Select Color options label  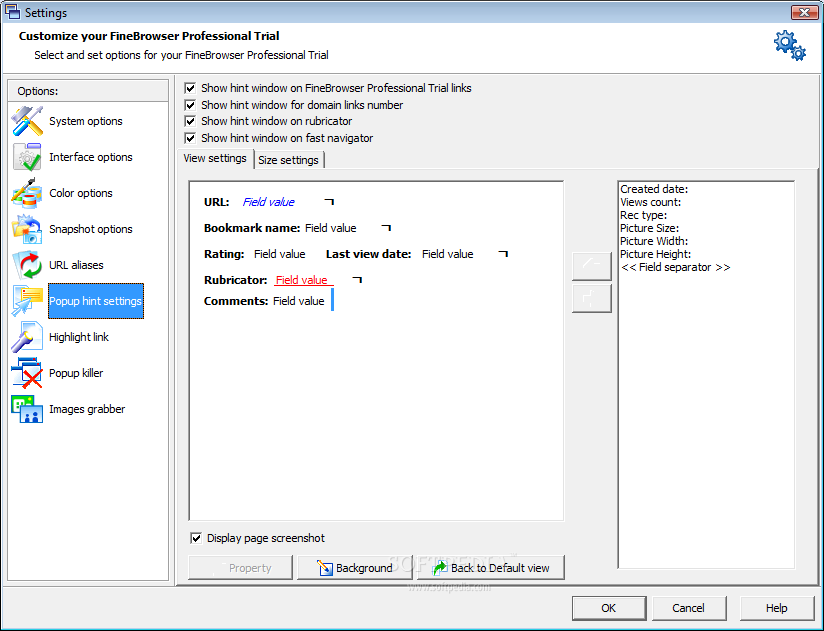coord(81,193)
